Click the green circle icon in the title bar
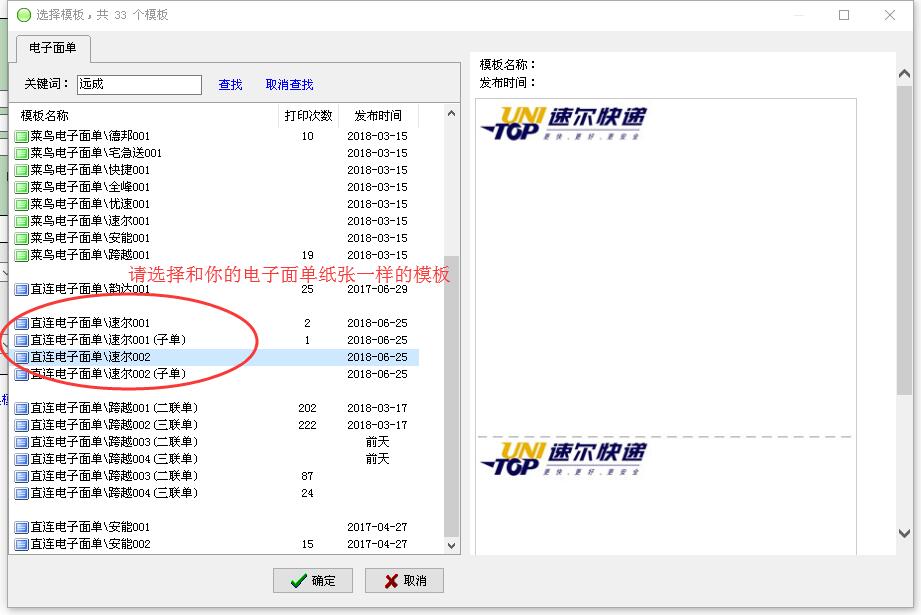The image size is (921, 615). click(23, 15)
